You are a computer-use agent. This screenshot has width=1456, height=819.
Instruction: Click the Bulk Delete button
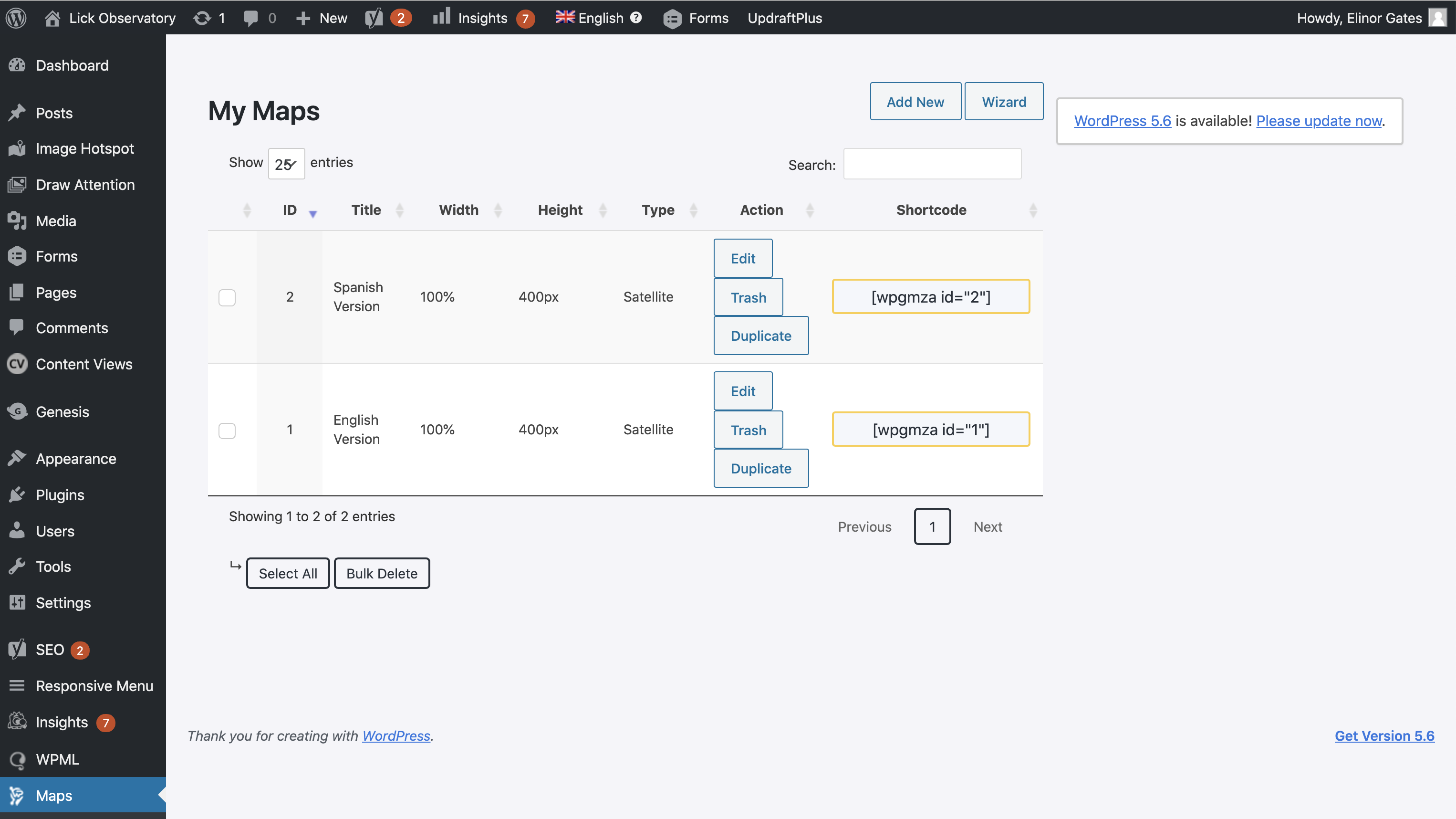coord(382,573)
